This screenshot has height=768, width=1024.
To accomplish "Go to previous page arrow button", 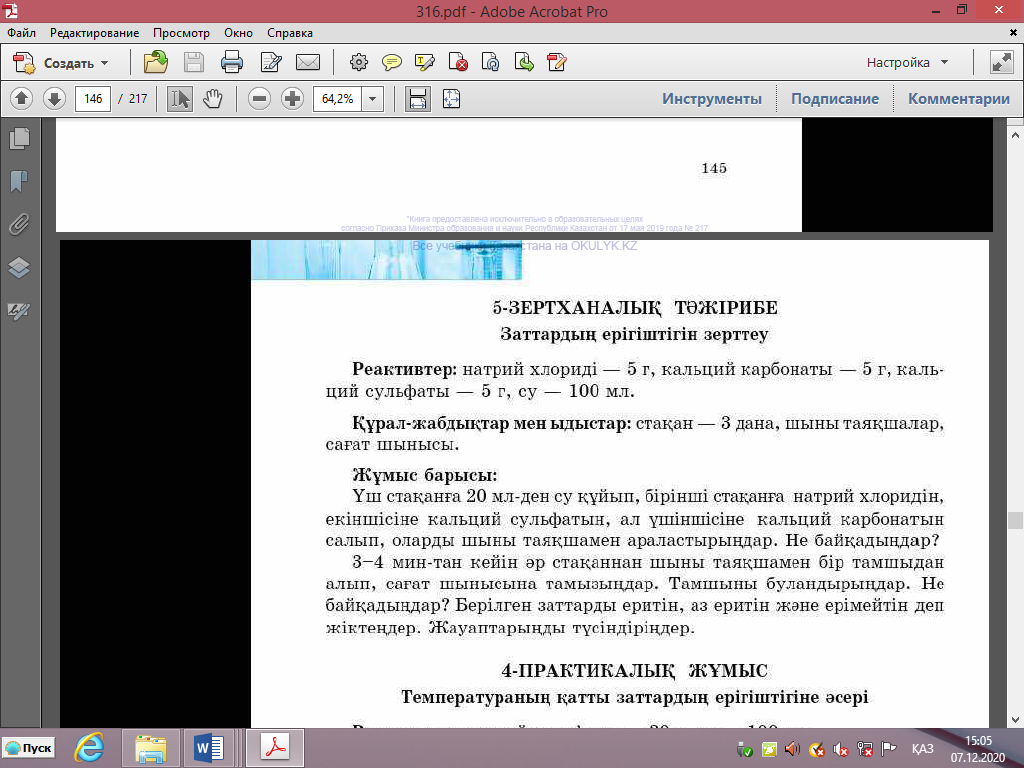I will click(x=22, y=99).
